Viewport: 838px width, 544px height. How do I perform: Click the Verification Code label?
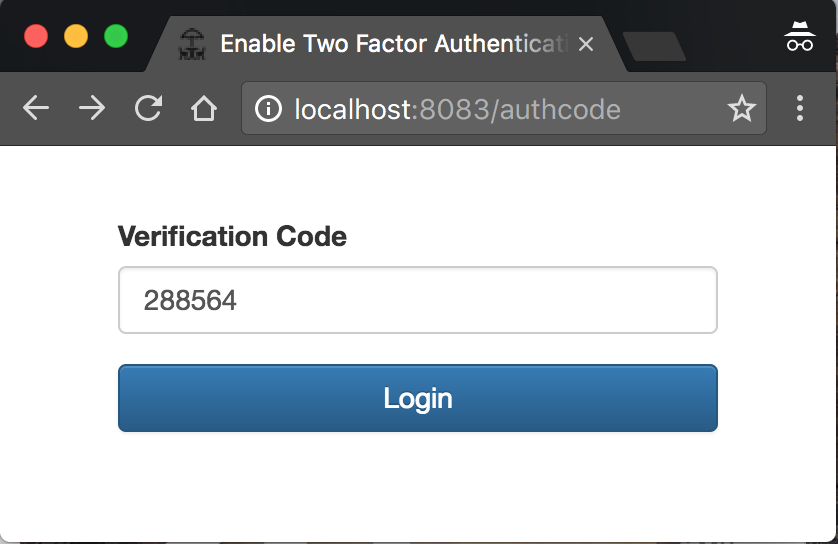coord(232,237)
